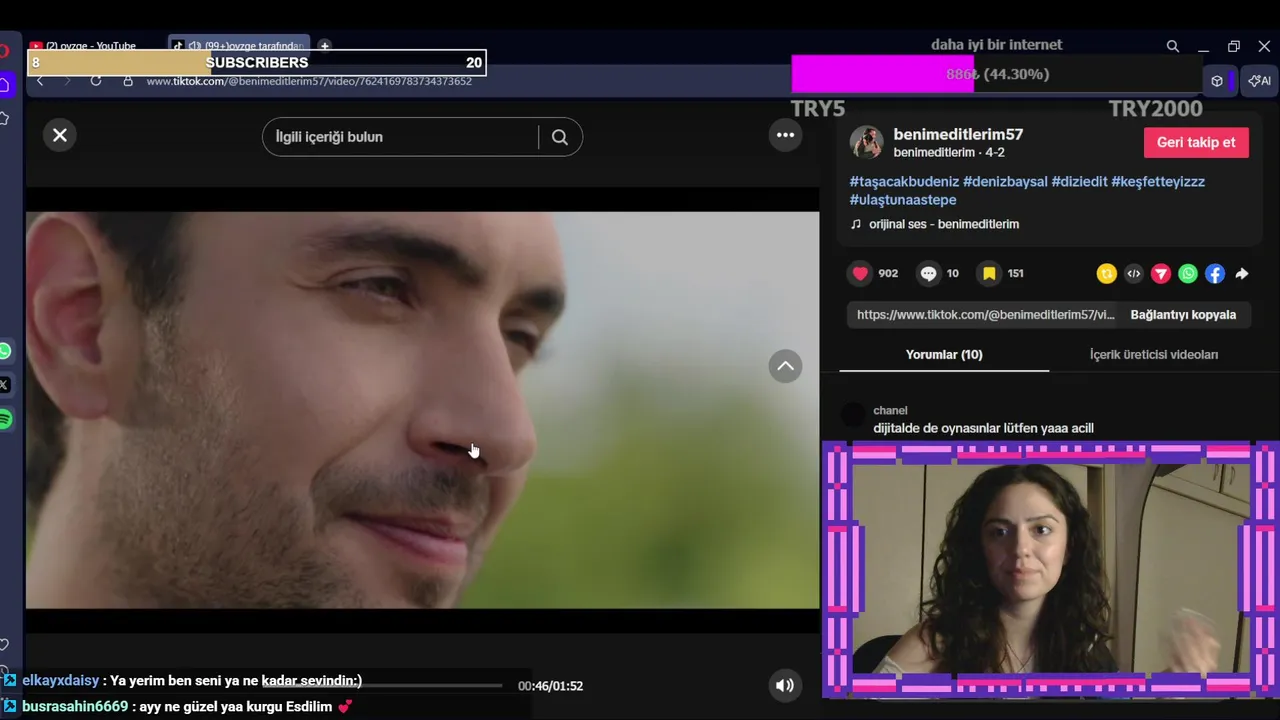Click the Geri takip et button

click(x=1196, y=142)
